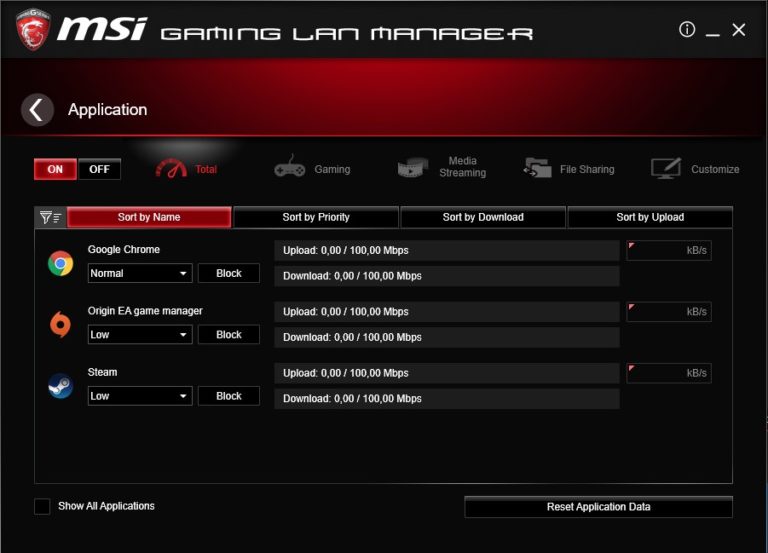Screen dimensions: 768x553
Task: Switch to Gaming mode label
Action: click(x=332, y=169)
